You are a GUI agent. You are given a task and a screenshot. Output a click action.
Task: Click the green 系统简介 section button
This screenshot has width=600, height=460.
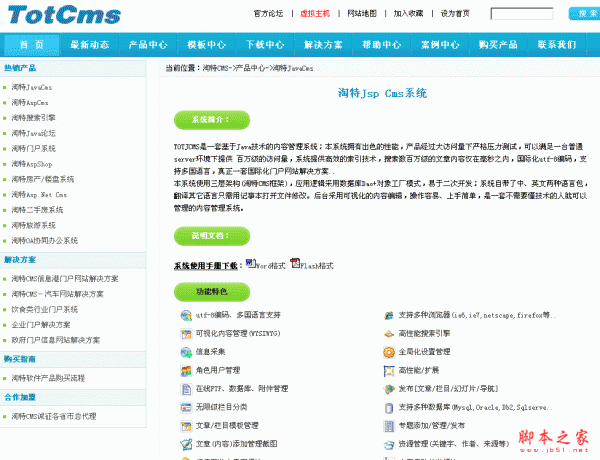[x=212, y=120]
